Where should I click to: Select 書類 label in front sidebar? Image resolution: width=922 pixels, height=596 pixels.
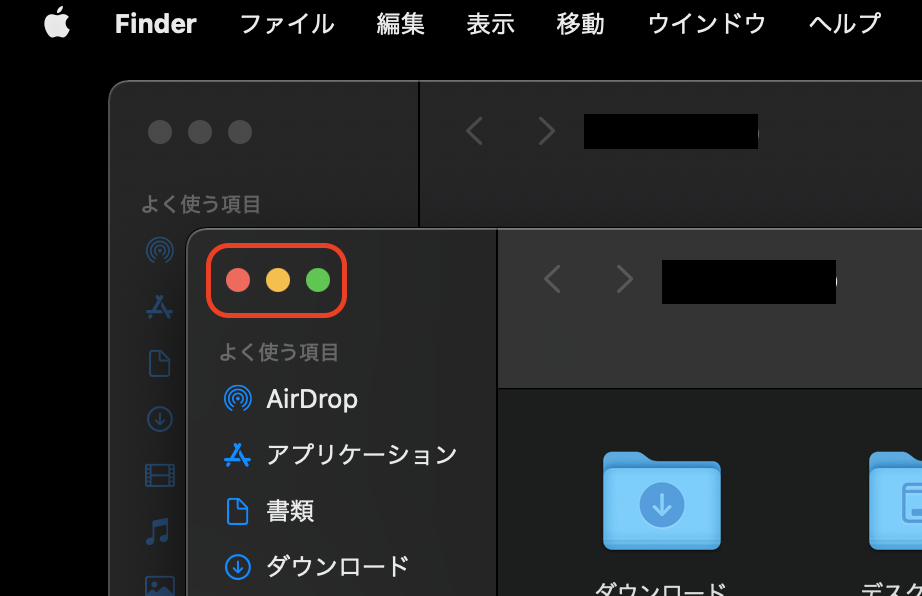tap(290, 511)
